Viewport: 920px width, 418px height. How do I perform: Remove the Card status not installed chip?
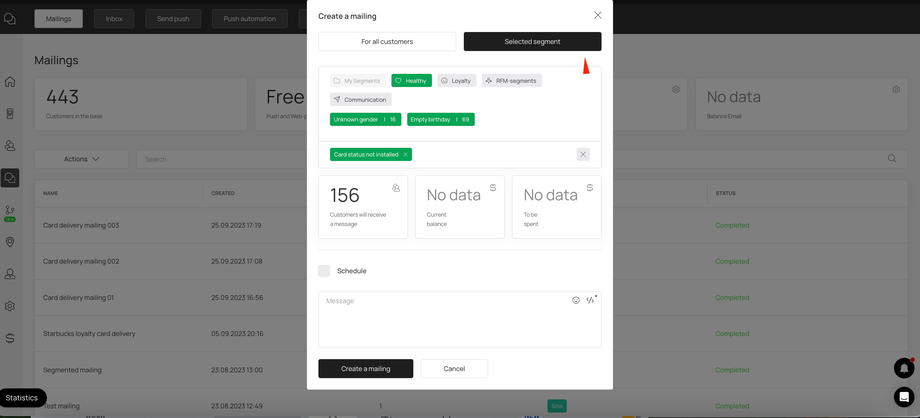(405, 154)
